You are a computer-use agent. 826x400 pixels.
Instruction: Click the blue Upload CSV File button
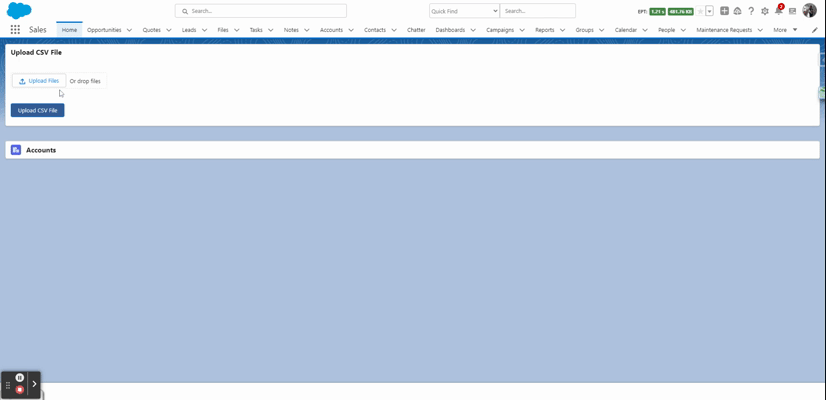coord(37,111)
